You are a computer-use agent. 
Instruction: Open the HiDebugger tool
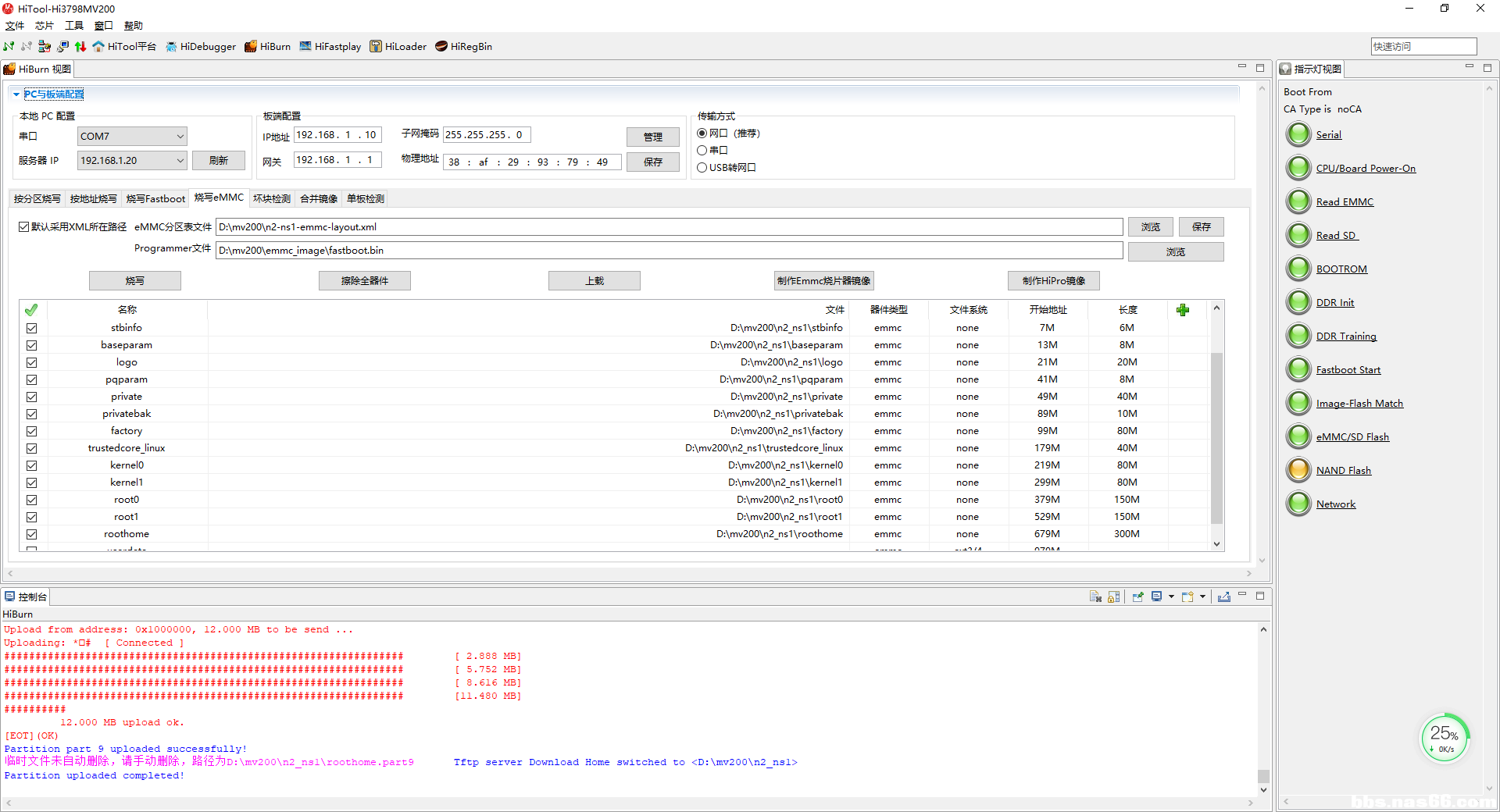[201, 47]
